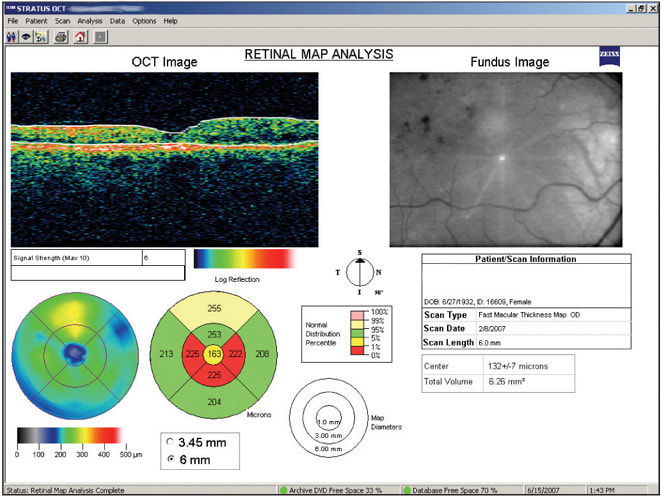Close the Stratus OCT window

point(653,8)
